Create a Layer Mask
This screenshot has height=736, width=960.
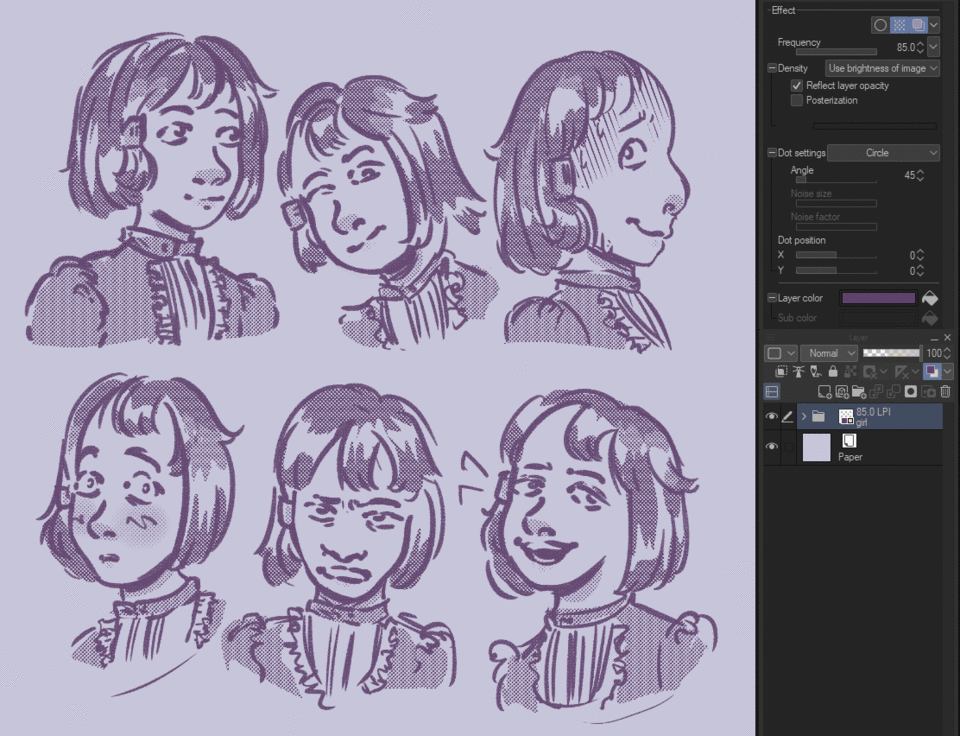point(910,391)
